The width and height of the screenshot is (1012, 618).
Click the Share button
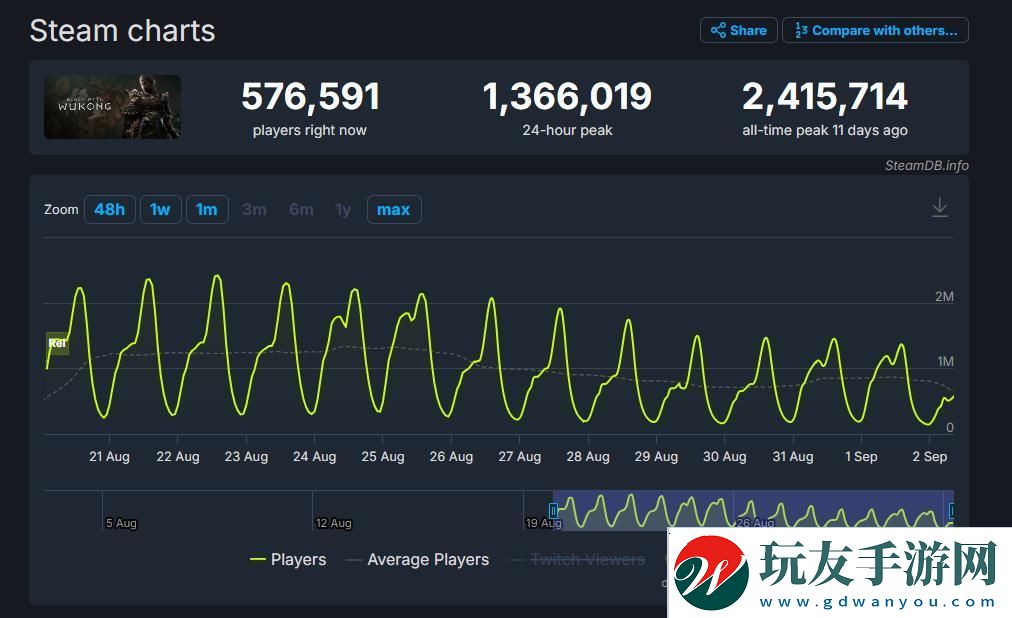[738, 30]
